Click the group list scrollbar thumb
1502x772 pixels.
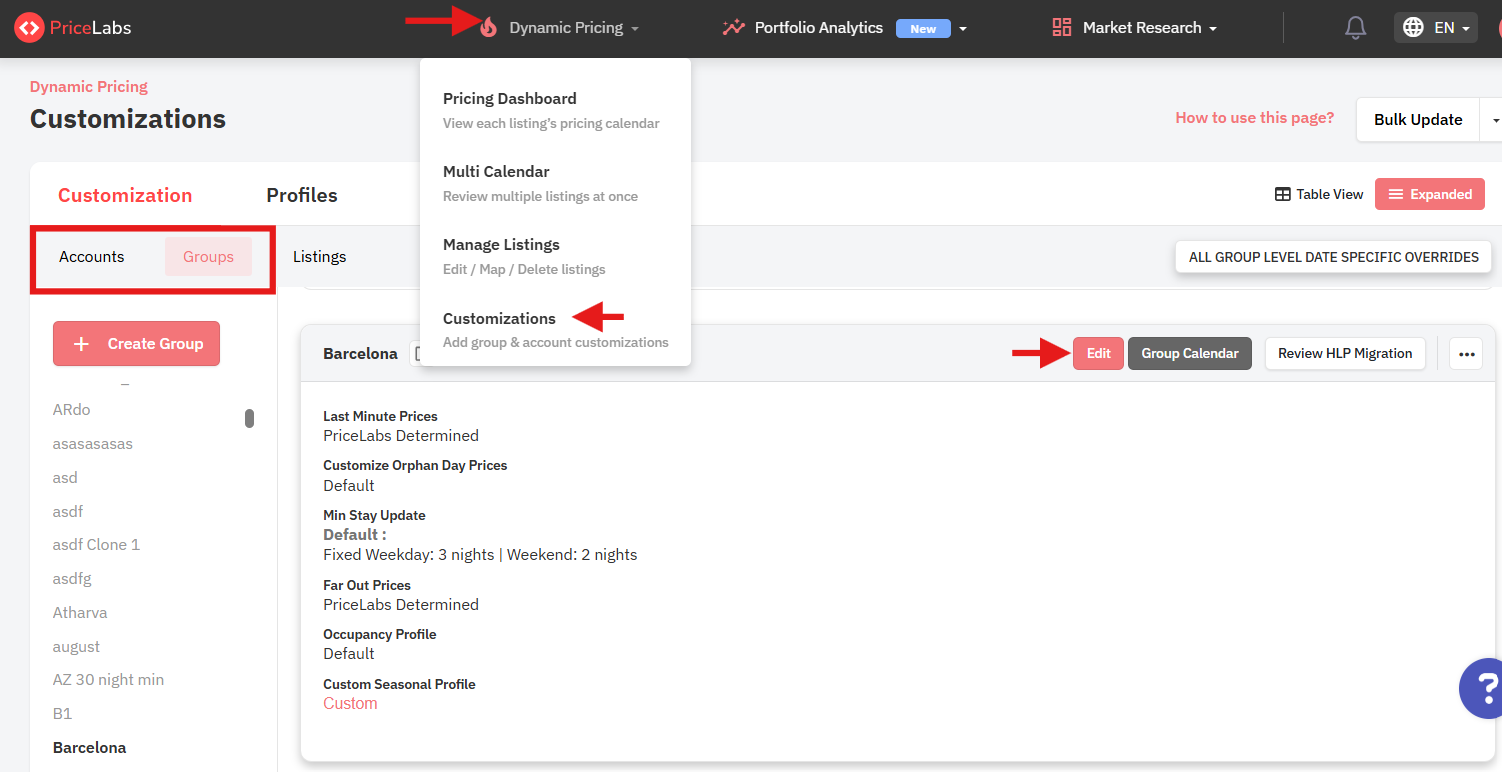click(x=249, y=418)
